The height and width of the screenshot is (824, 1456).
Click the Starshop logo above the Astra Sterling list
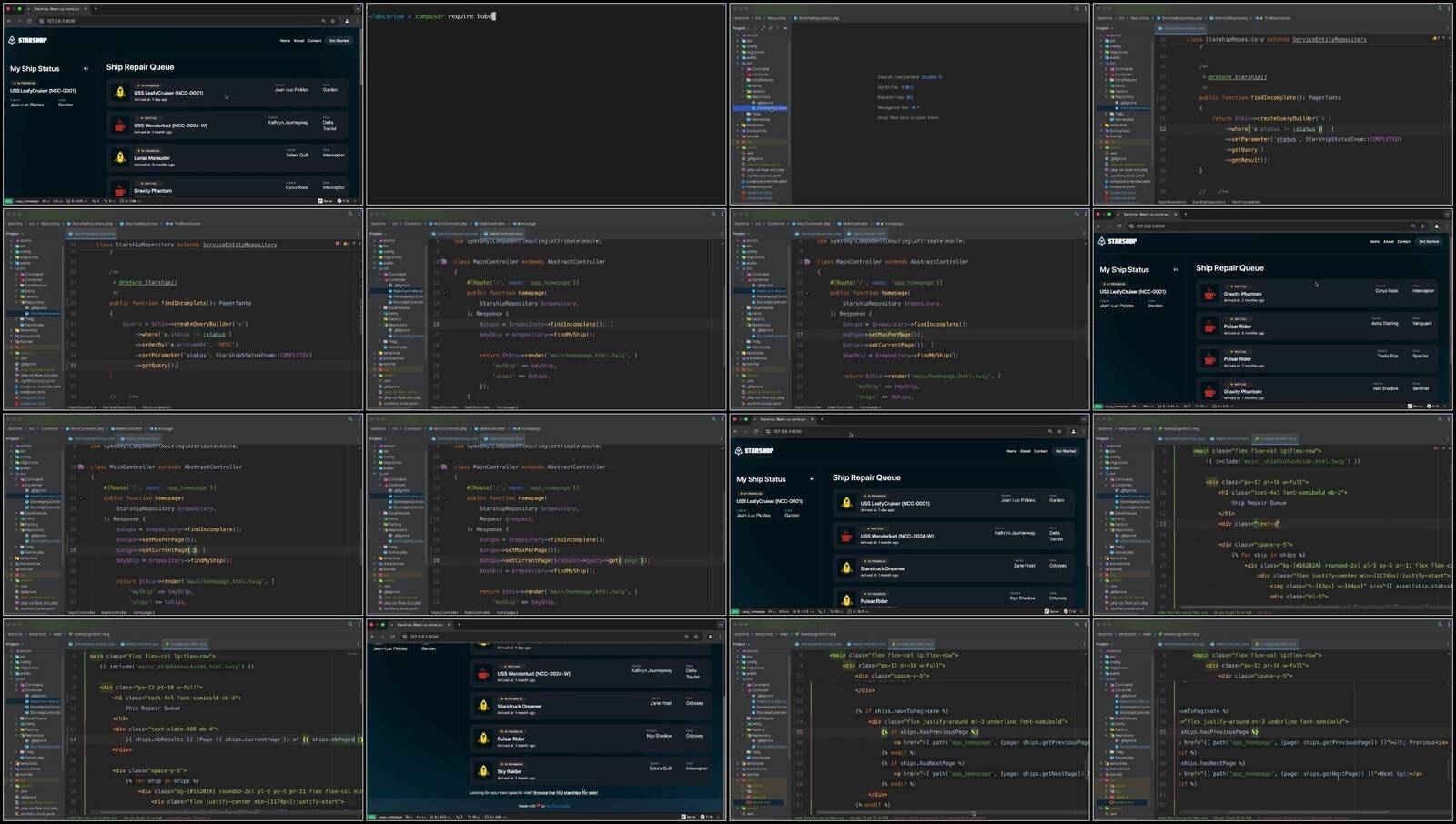1117,241
